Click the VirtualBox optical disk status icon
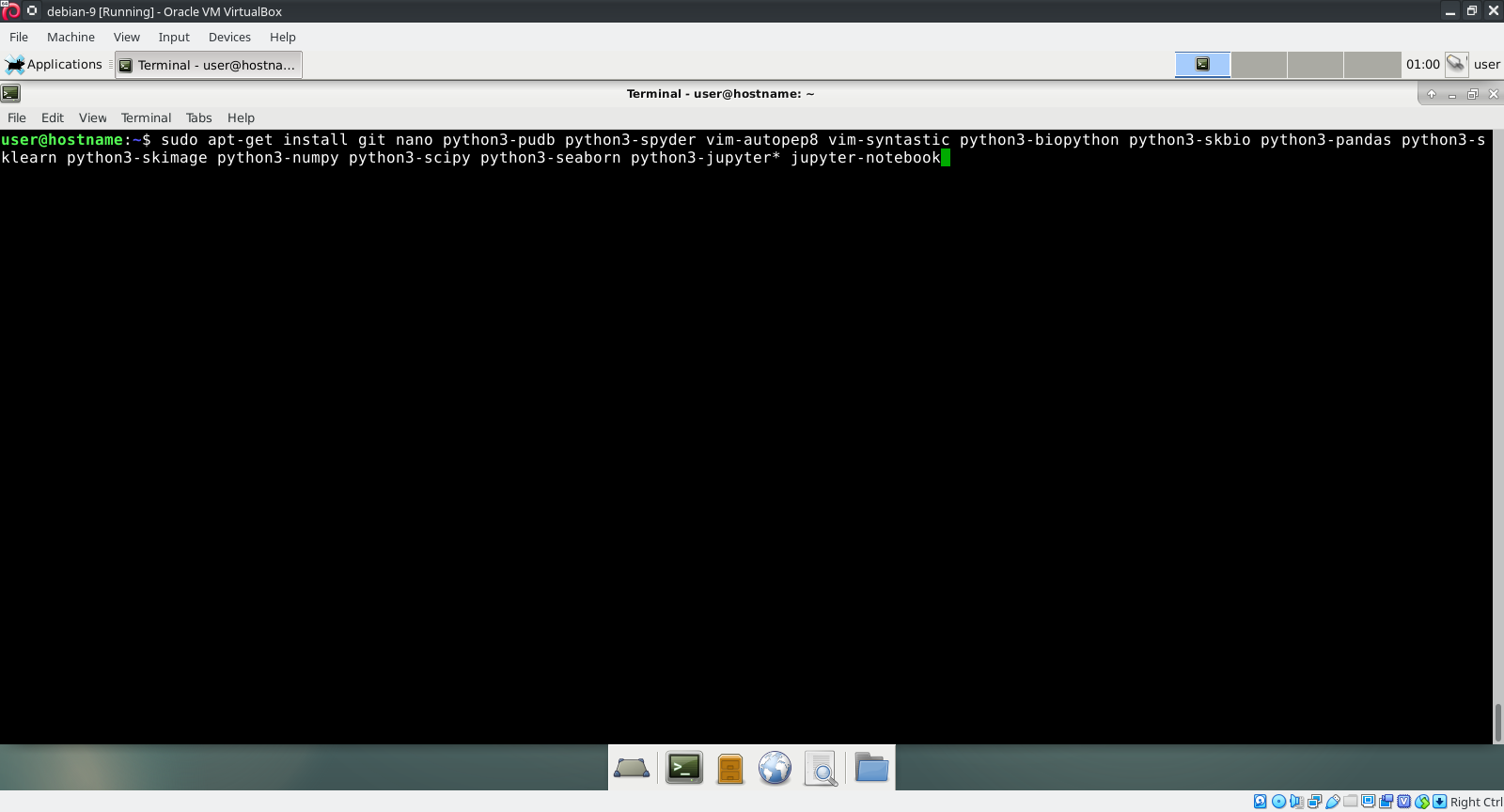 click(x=1278, y=802)
